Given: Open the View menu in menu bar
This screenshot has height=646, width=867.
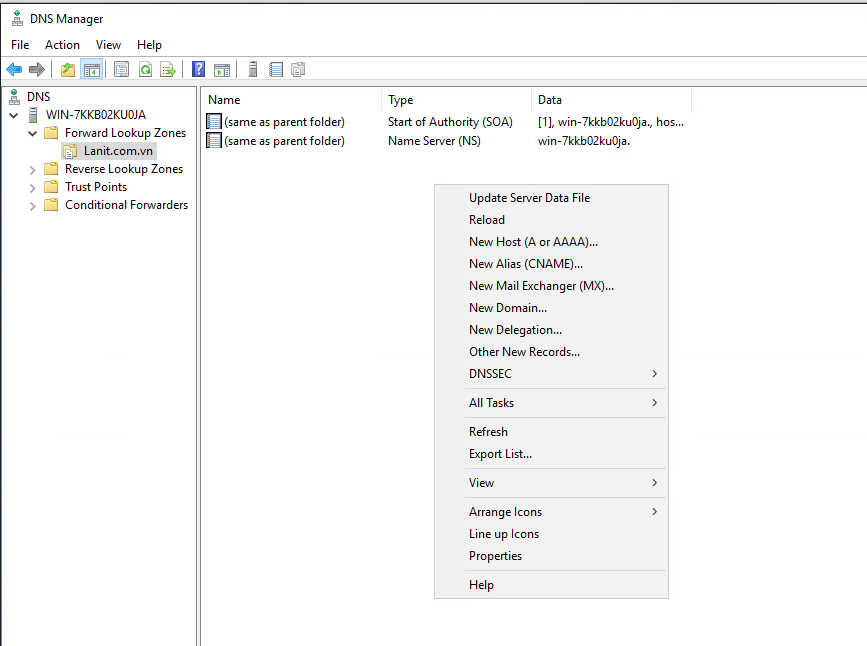Looking at the screenshot, I should pos(108,45).
